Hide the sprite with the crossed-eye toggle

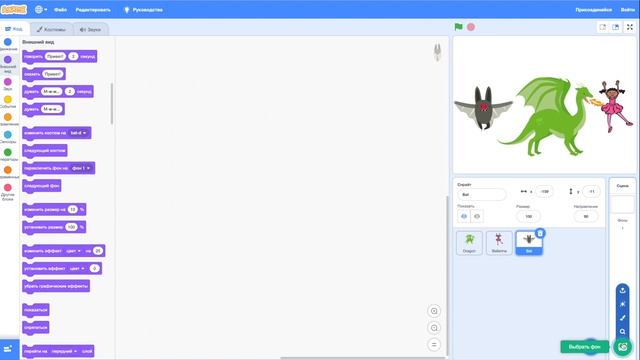click(x=477, y=216)
